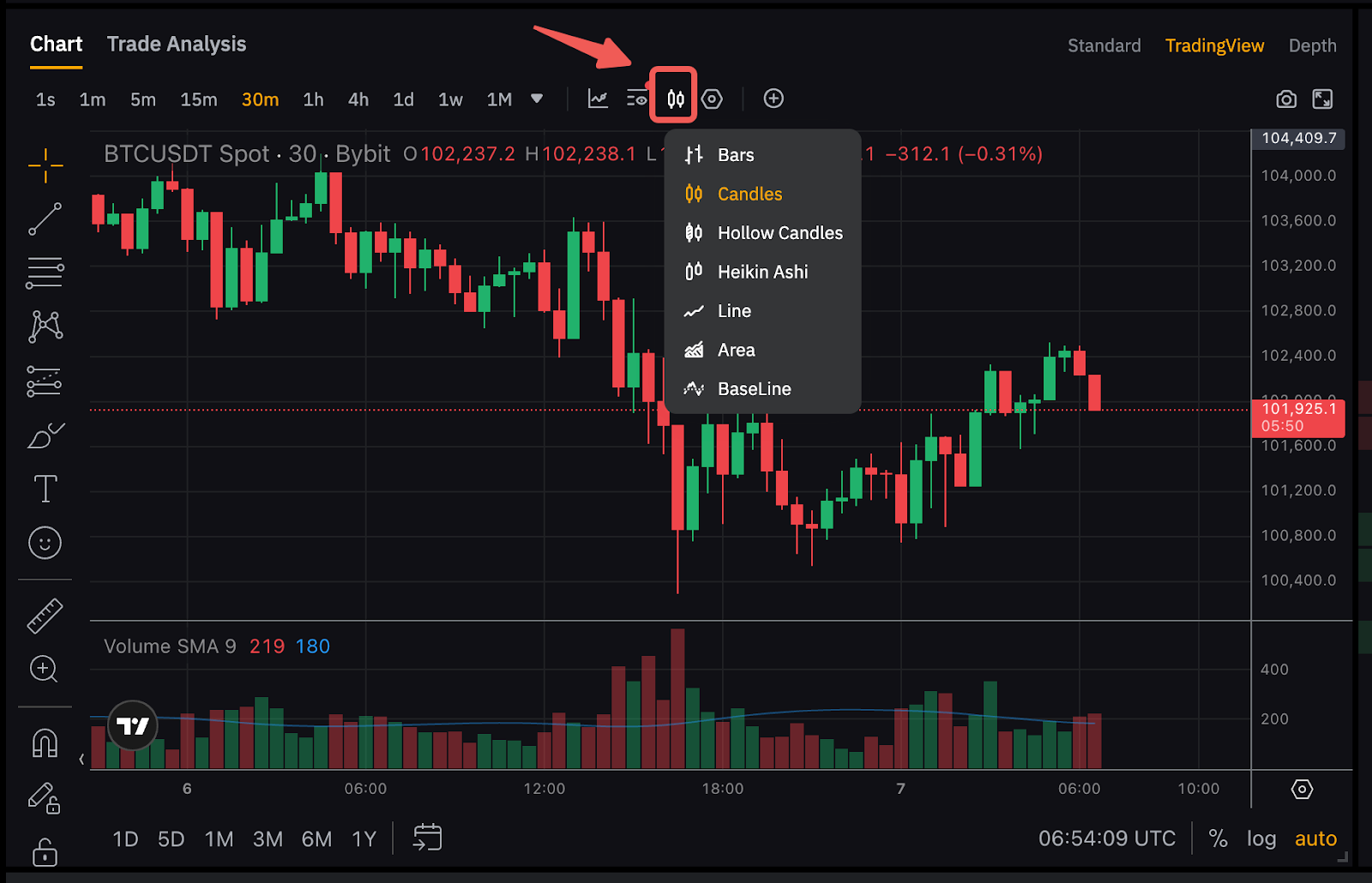The height and width of the screenshot is (883, 1372).
Task: Select the ruler measure tool
Action: (45, 616)
